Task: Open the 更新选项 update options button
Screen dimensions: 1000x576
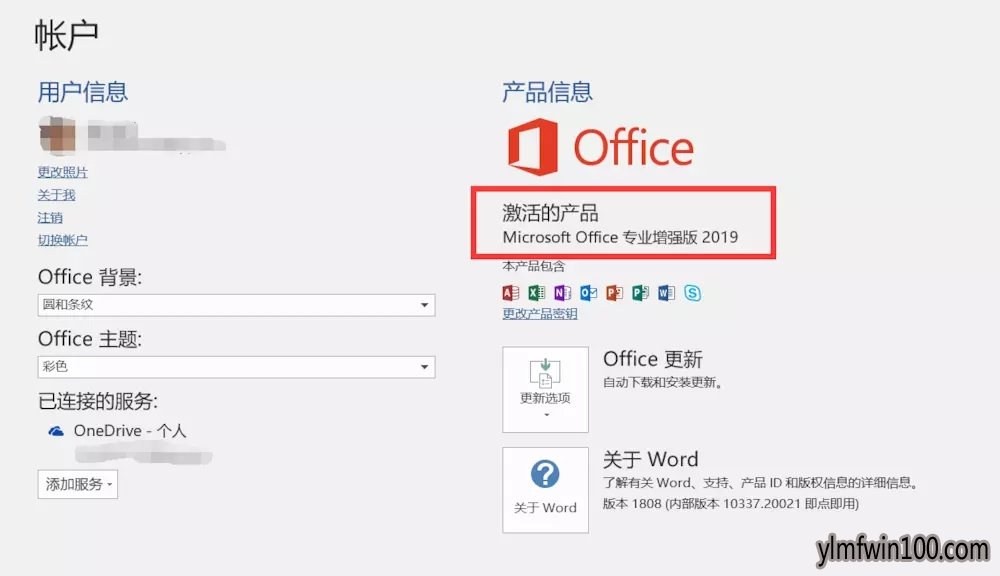Action: [x=545, y=390]
